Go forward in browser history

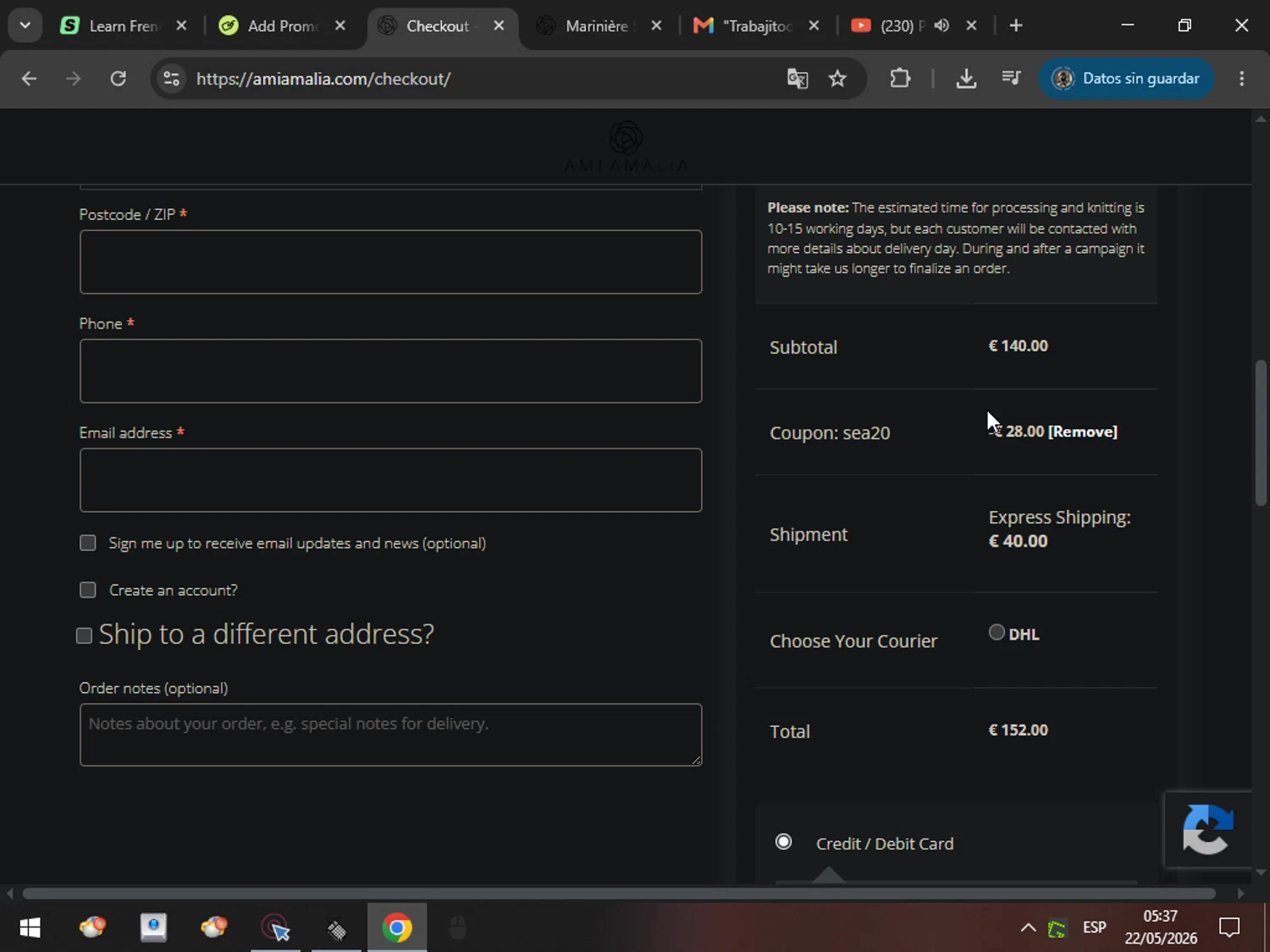coord(74,79)
